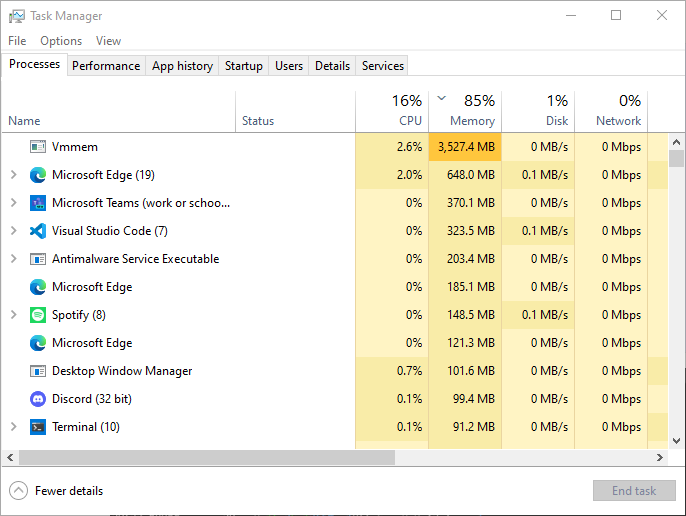Click the vertical scrollbar down arrow
This screenshot has width=686, height=516.
pos(676,441)
